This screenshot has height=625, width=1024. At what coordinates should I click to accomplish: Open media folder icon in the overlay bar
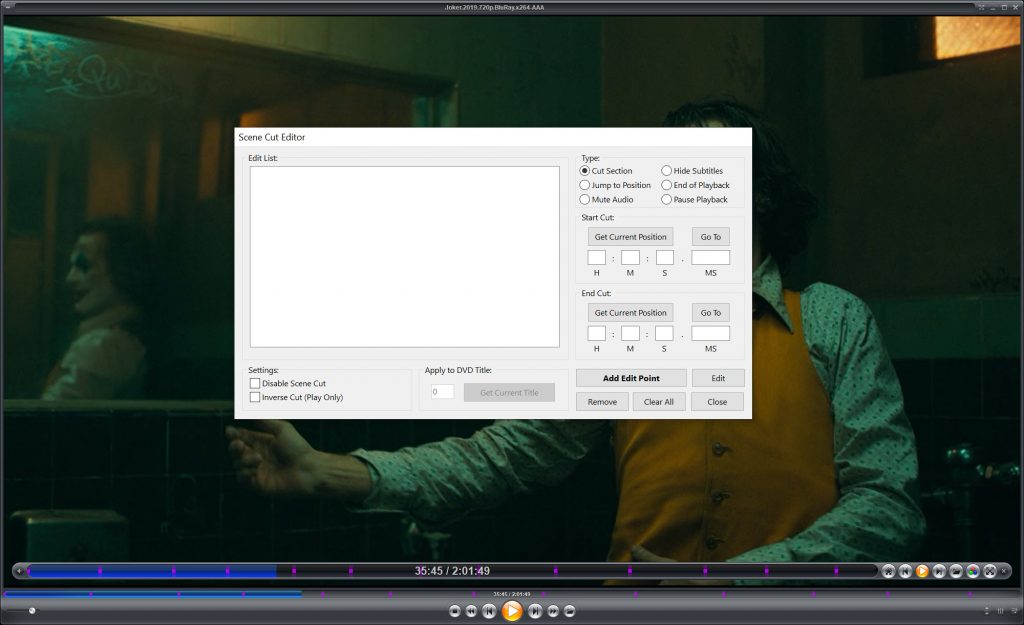point(956,571)
